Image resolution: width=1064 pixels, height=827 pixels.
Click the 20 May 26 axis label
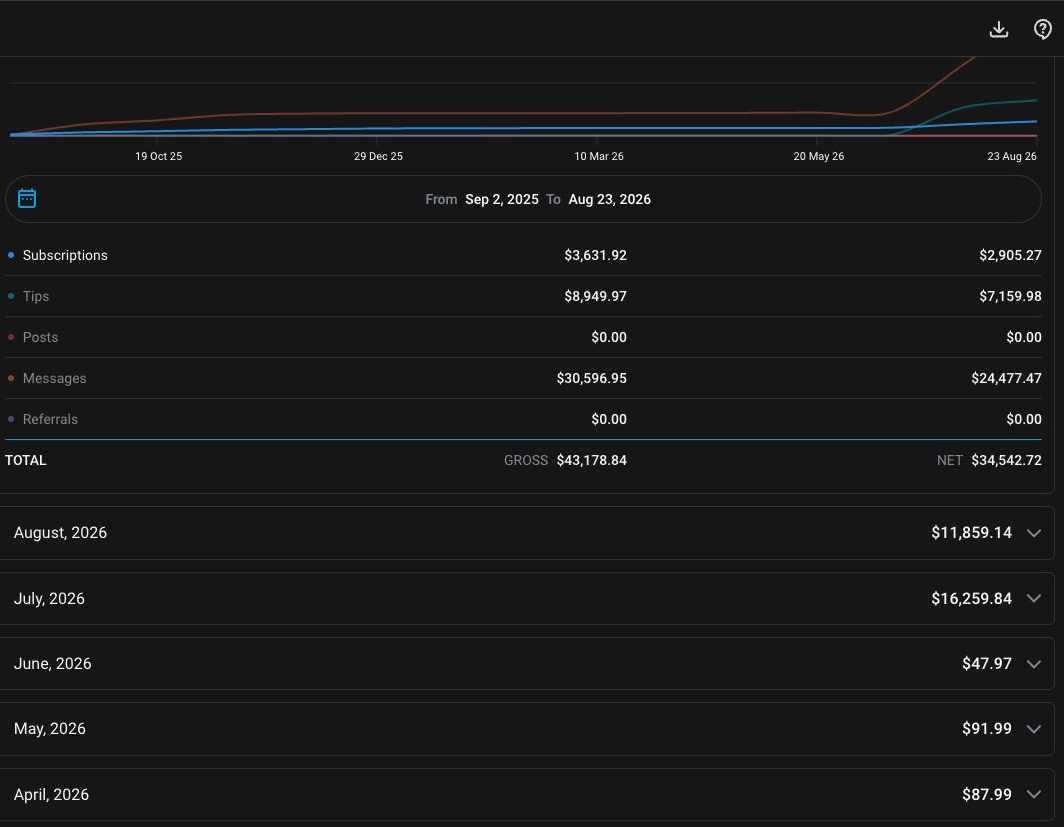tap(818, 156)
